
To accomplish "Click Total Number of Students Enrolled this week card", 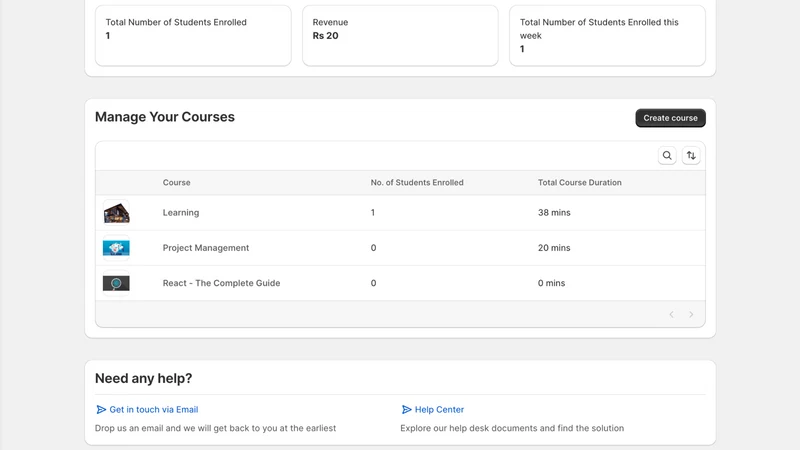I will (607, 36).
